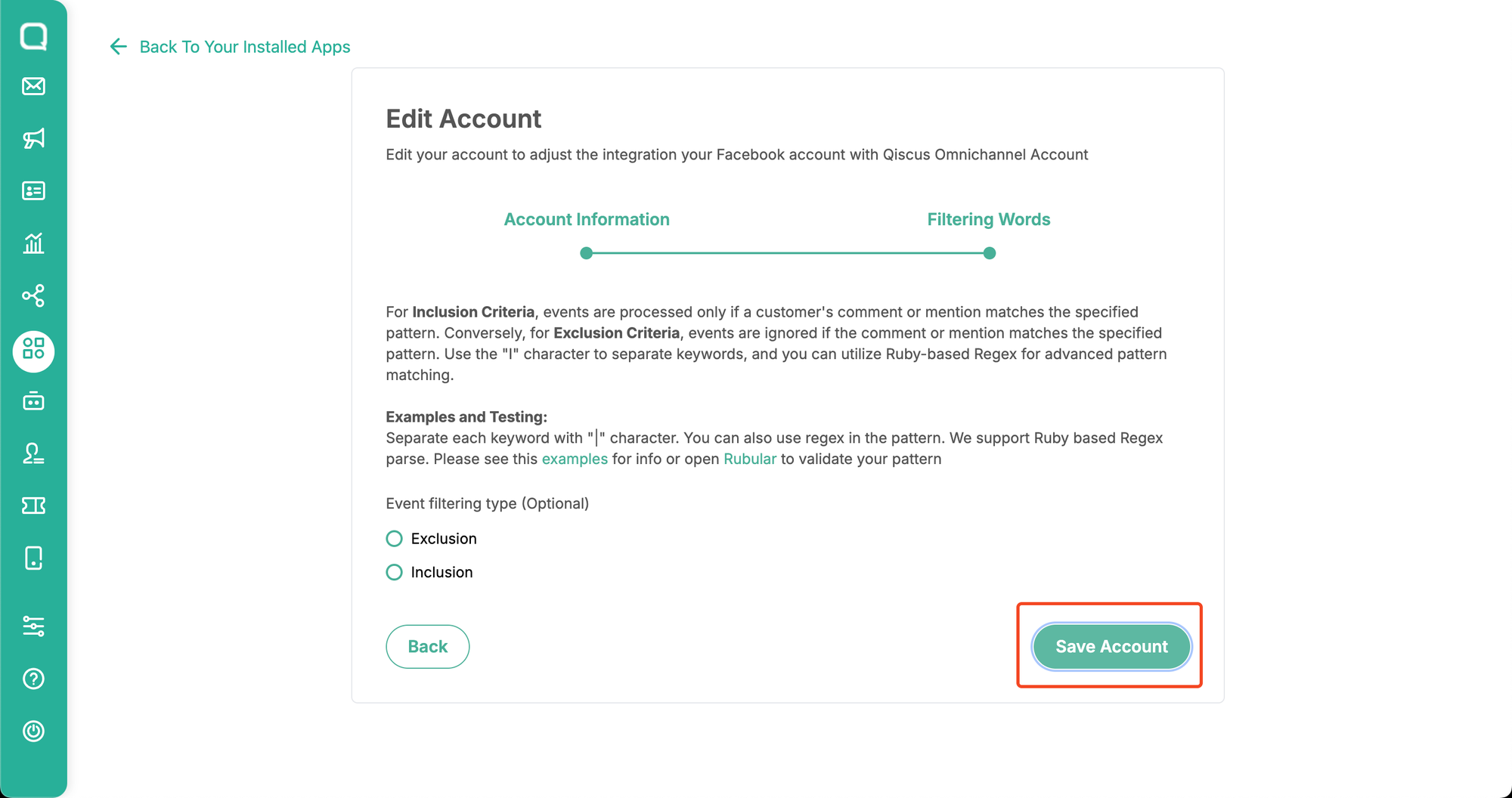
Task: Open the integration share-nodes icon
Action: point(33,295)
